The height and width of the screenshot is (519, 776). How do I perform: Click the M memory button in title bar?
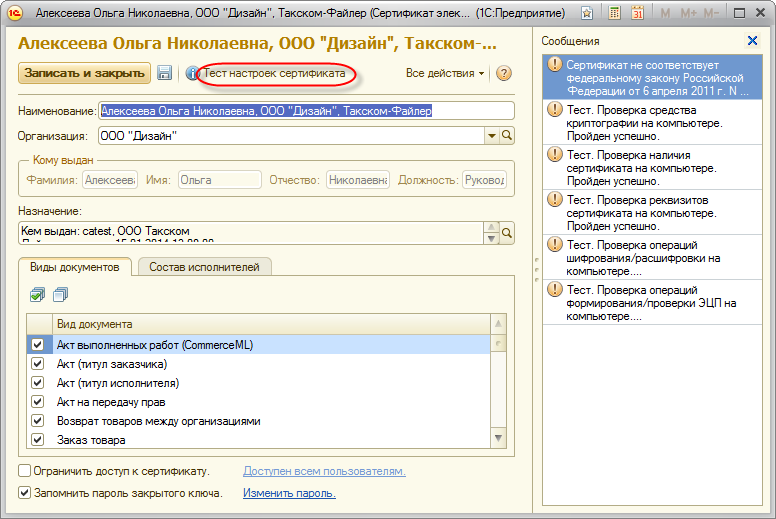tap(666, 13)
